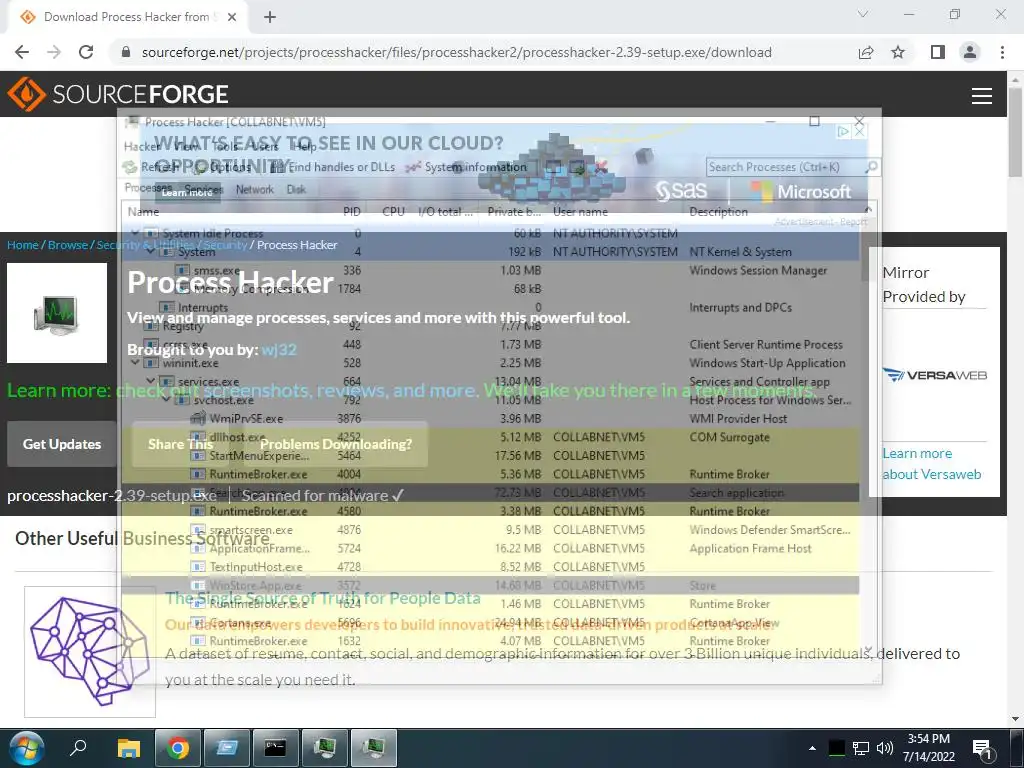Click the Share This button
The width and height of the screenshot is (1024, 768).
[180, 444]
